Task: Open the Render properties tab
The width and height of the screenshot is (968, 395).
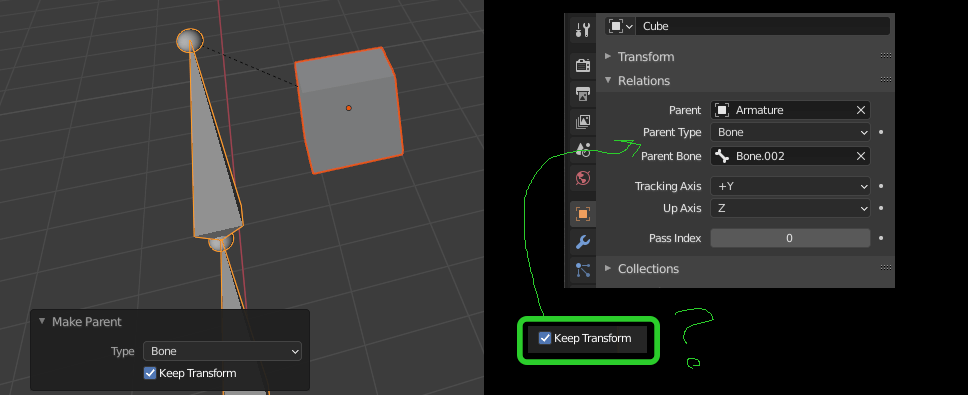Action: coord(583,65)
